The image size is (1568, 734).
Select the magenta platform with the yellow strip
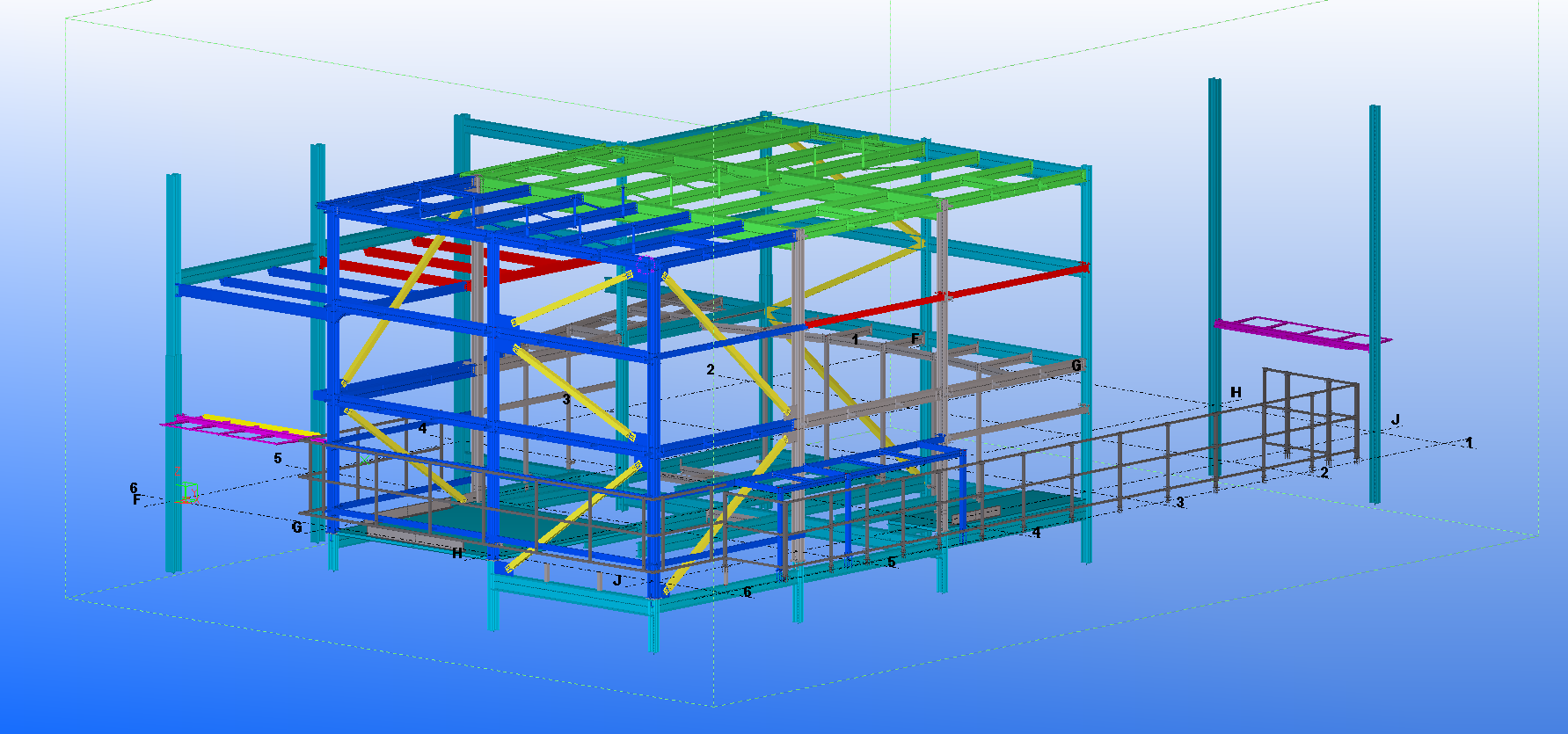click(243, 427)
